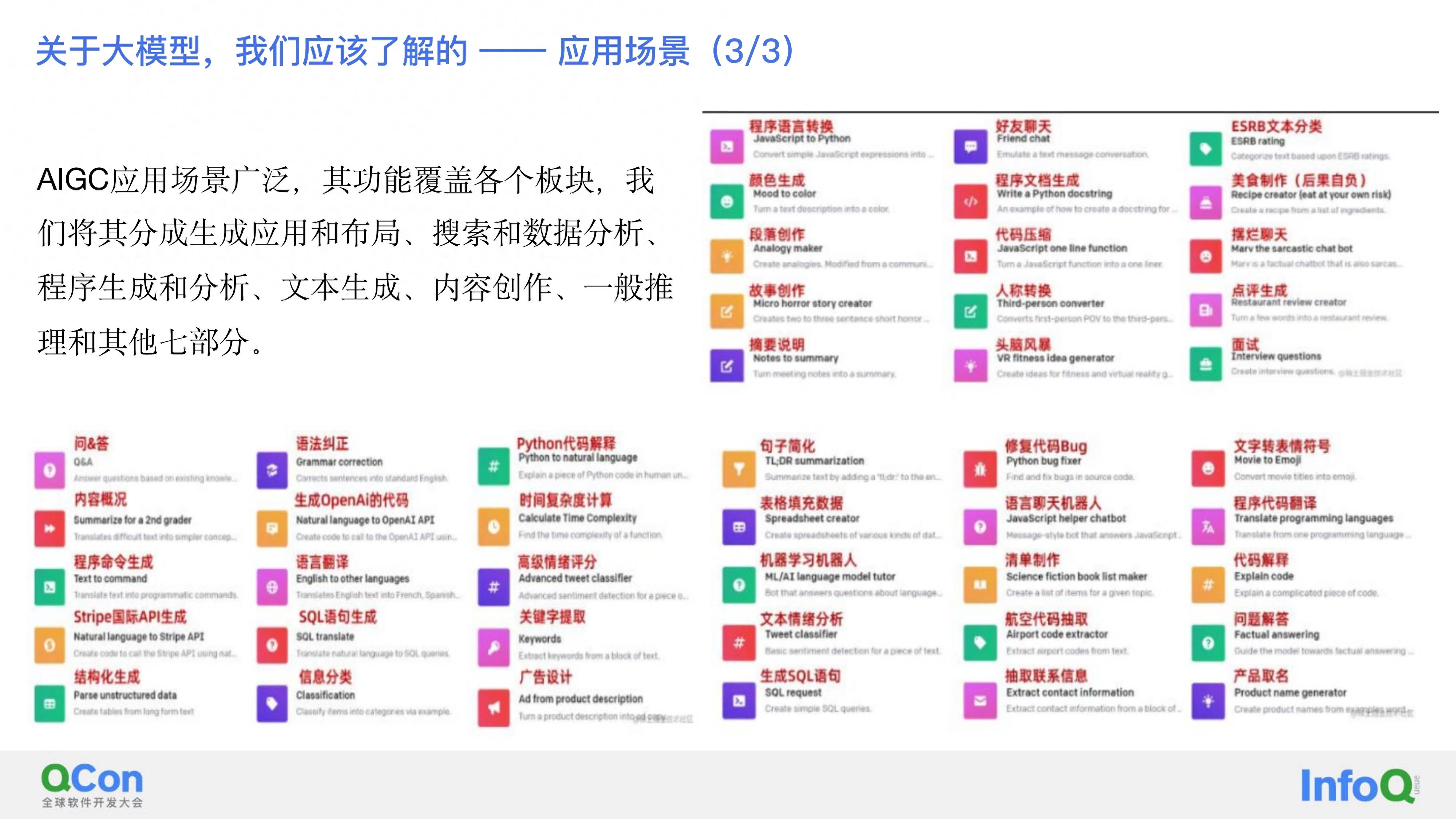Click the ESRB rating tag icon
Viewport: 1456px width, 819px height.
(x=1206, y=149)
